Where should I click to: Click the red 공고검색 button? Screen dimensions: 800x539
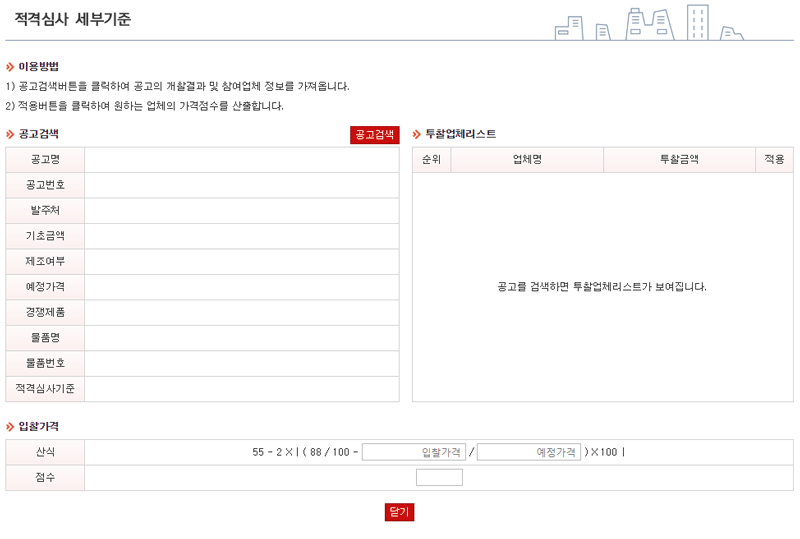374,135
